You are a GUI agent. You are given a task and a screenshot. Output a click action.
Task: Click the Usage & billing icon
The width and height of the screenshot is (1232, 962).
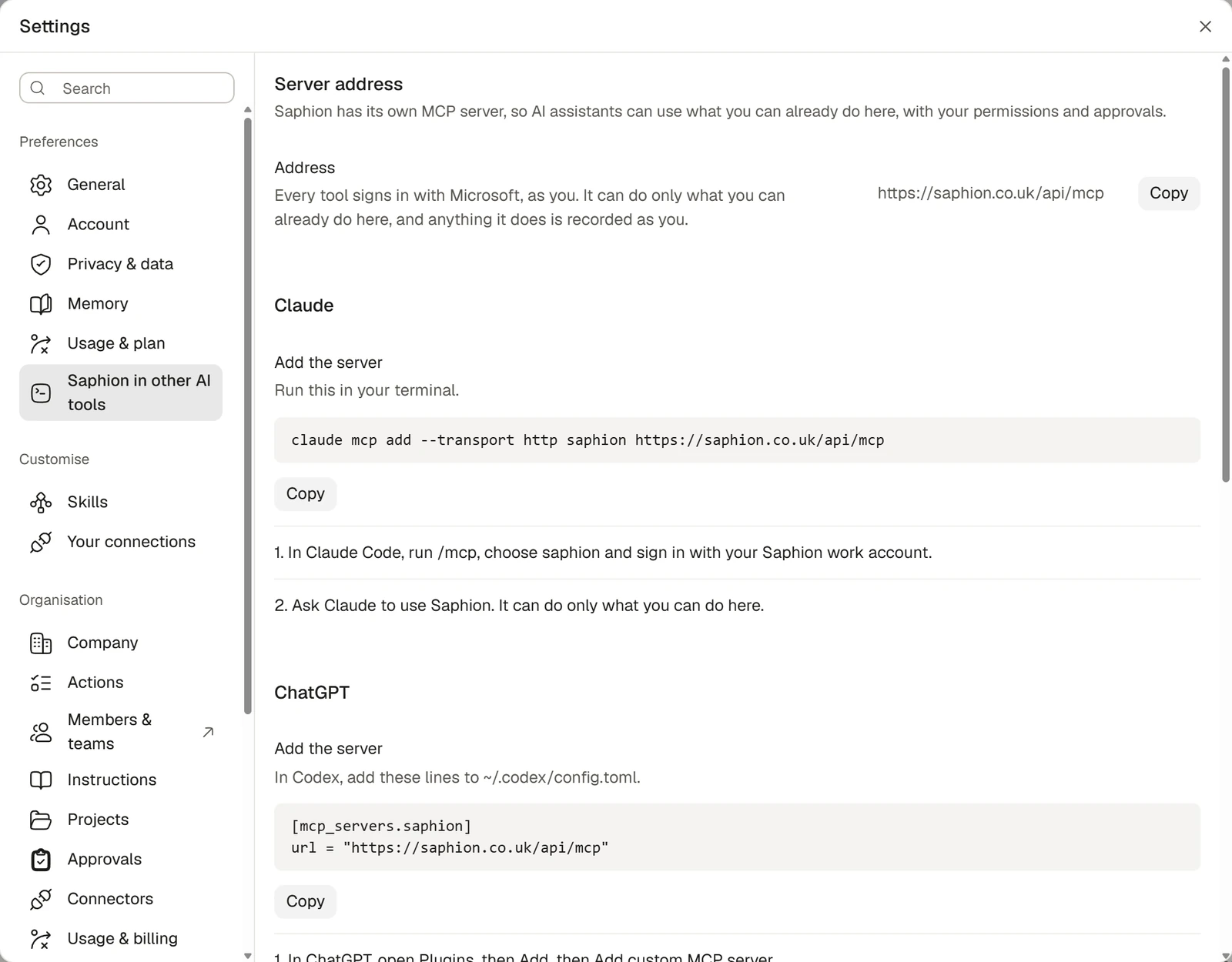tap(41, 939)
